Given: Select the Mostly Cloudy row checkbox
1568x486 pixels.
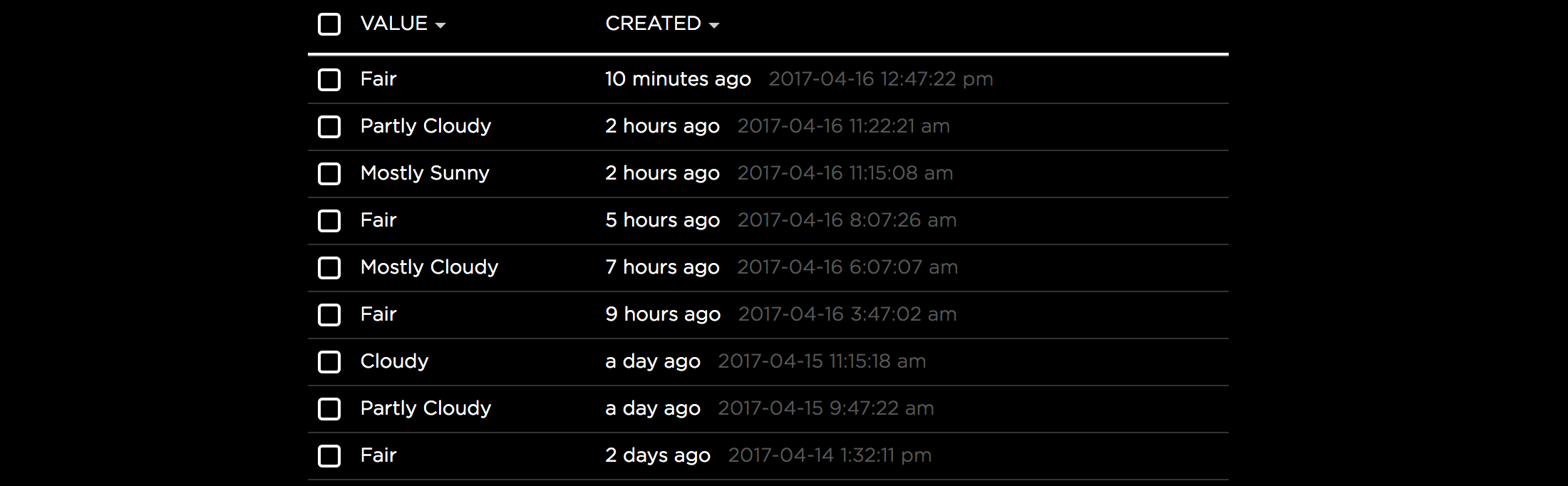Looking at the screenshot, I should tap(329, 268).
